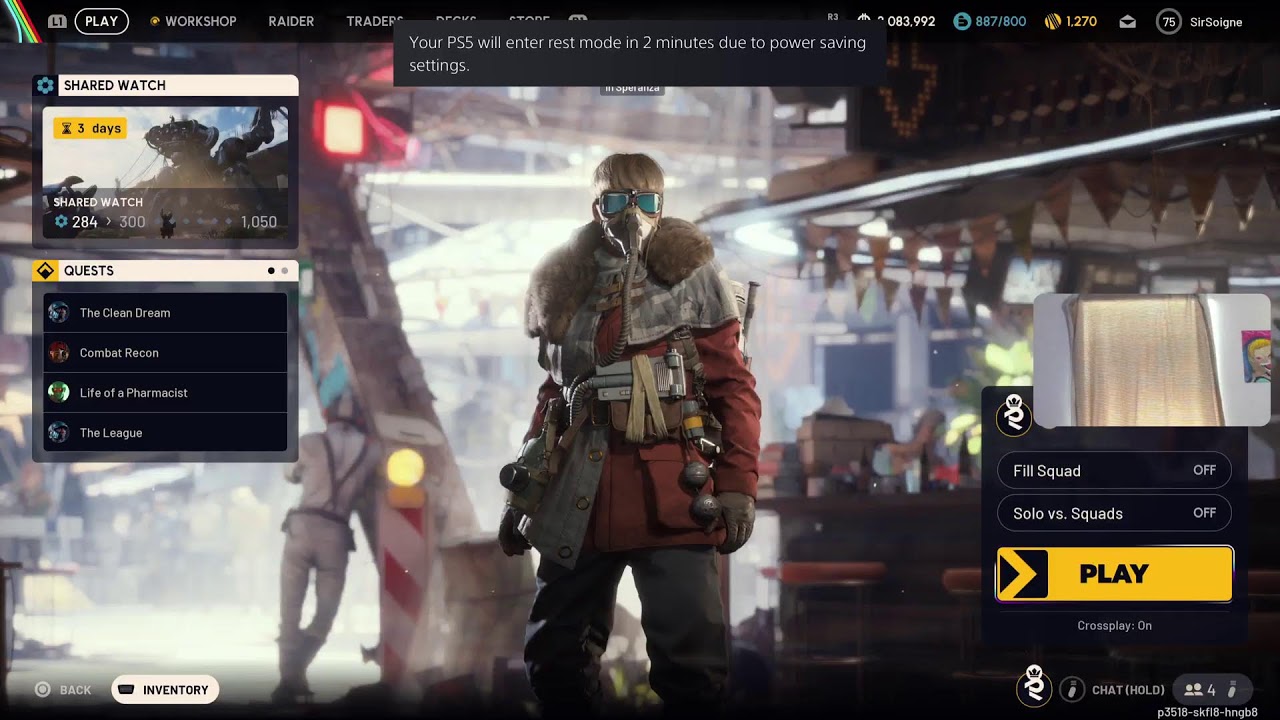Click the blue cred currency icon
1280x720 pixels.
tap(962, 21)
